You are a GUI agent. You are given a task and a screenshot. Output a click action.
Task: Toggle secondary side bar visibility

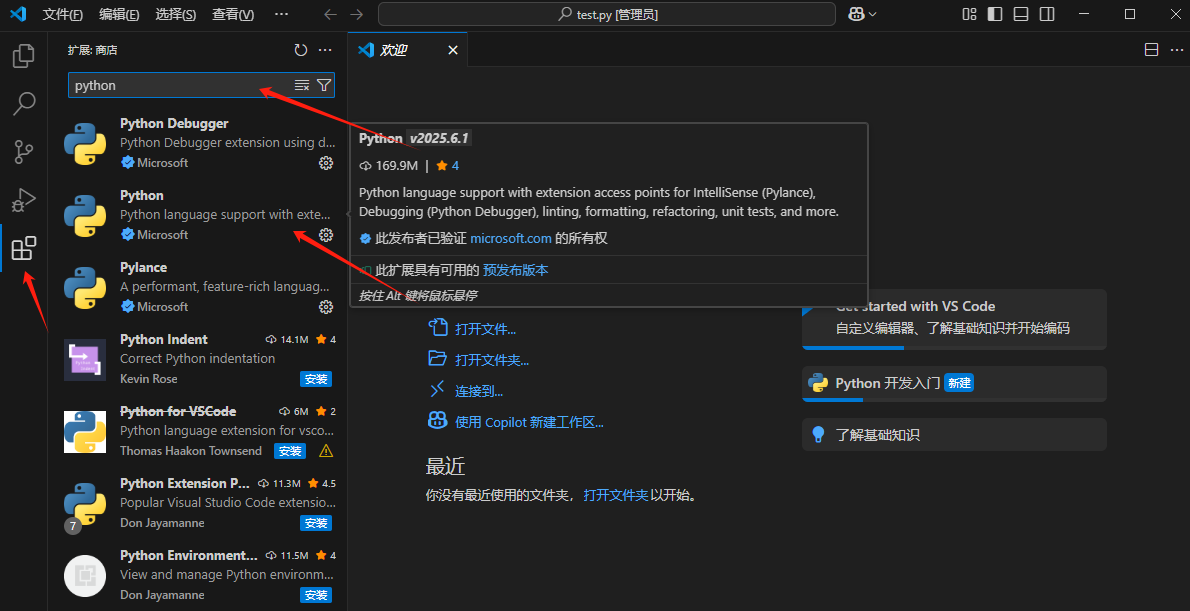(x=1047, y=14)
